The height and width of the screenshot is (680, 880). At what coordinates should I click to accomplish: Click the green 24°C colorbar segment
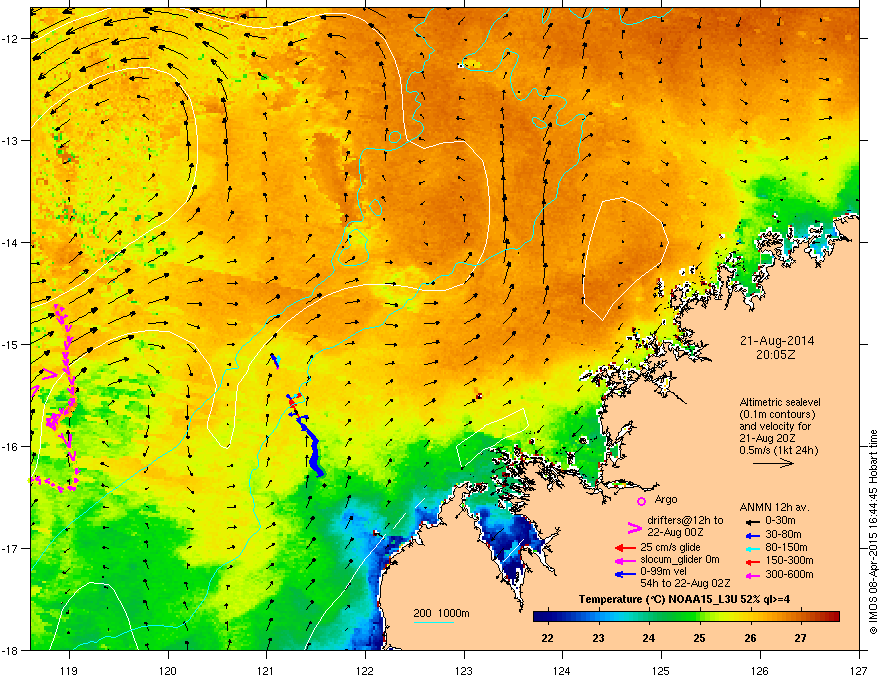click(x=649, y=617)
